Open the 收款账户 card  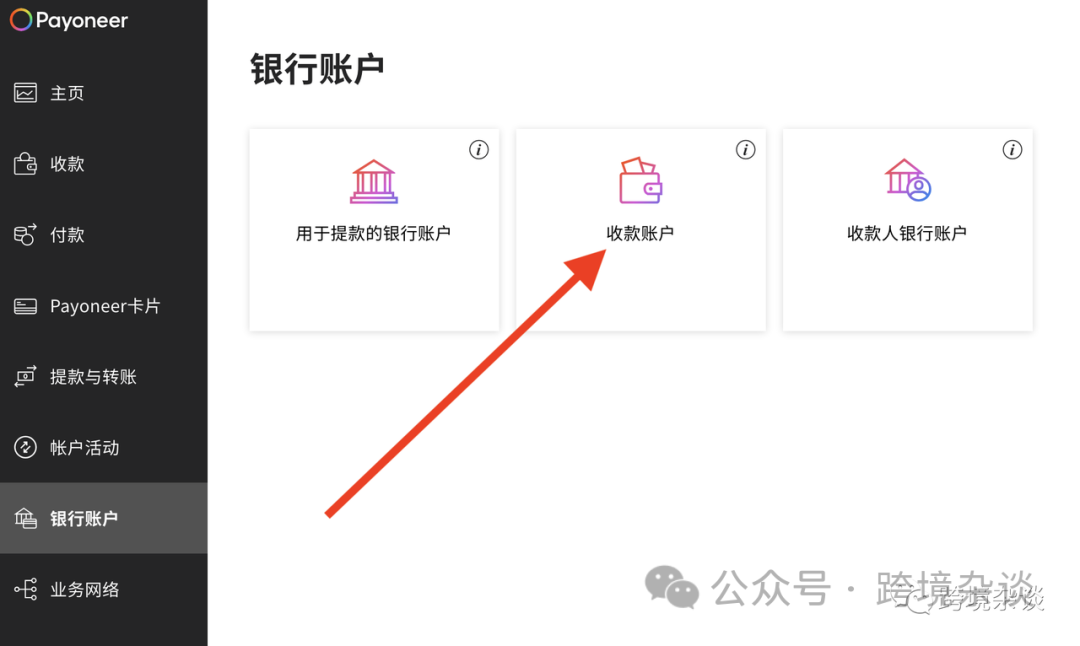641,229
